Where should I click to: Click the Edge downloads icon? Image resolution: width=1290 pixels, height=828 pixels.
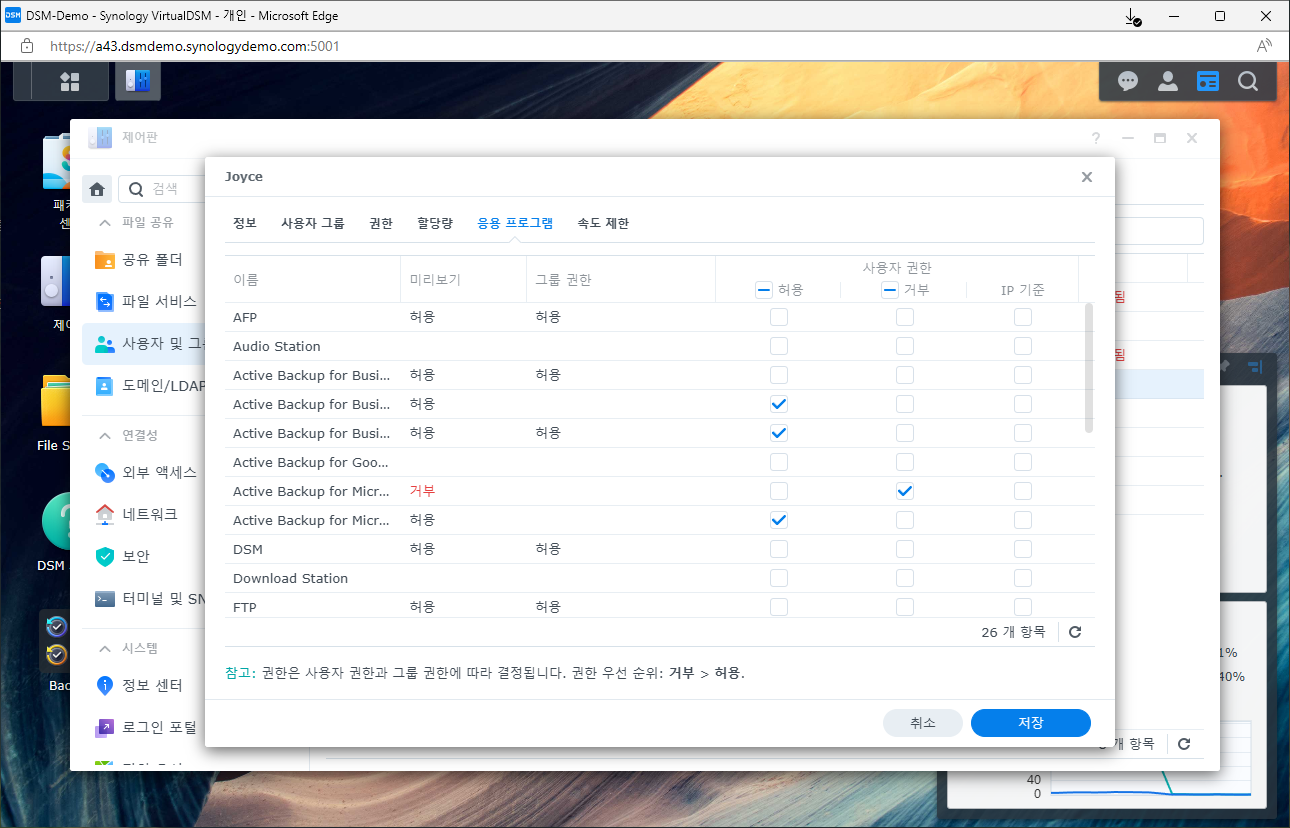[x=1133, y=17]
